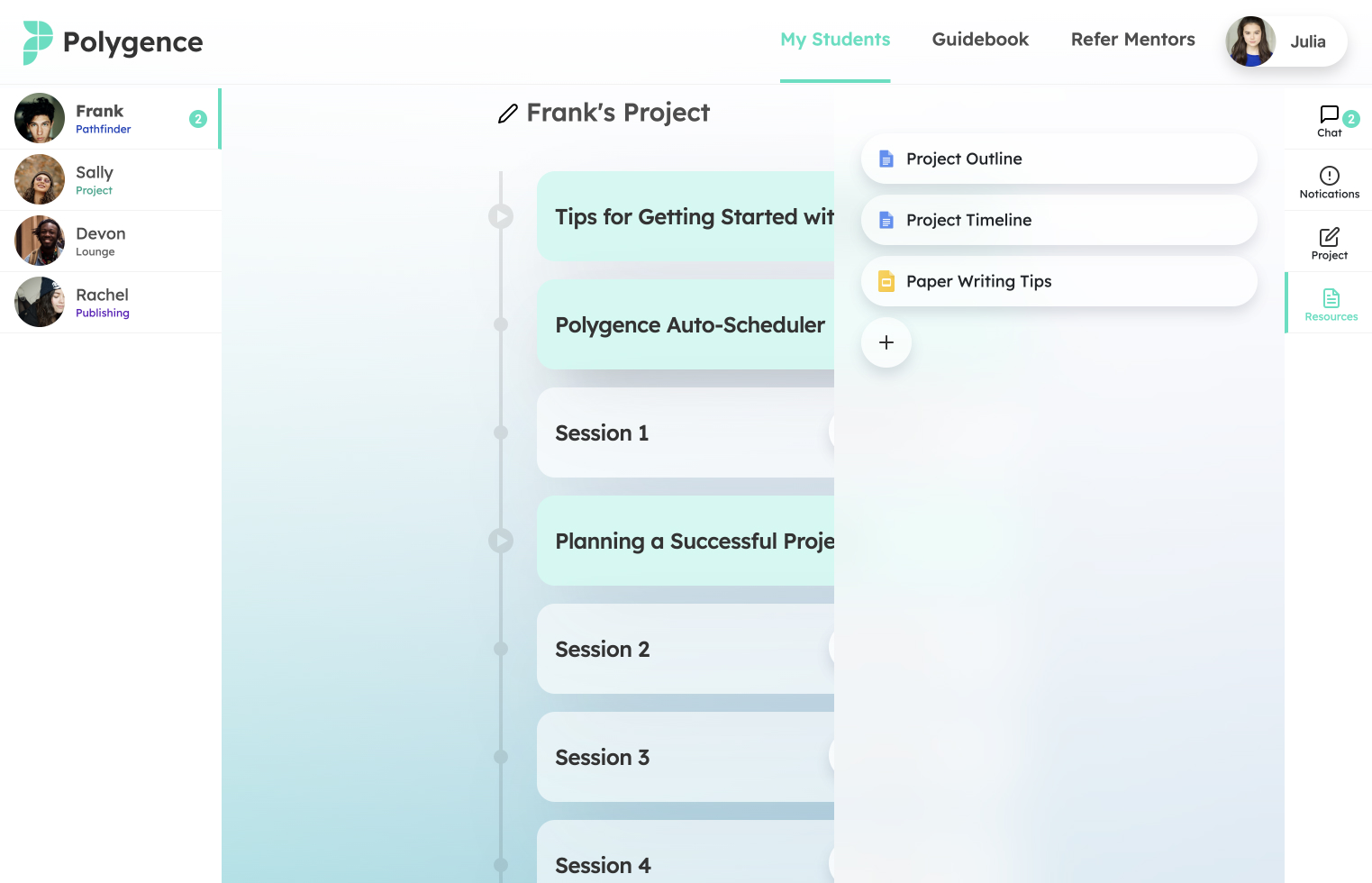This screenshot has height=883, width=1372.
Task: Open the Paper Writing Tips slides
Action: coord(1059,281)
